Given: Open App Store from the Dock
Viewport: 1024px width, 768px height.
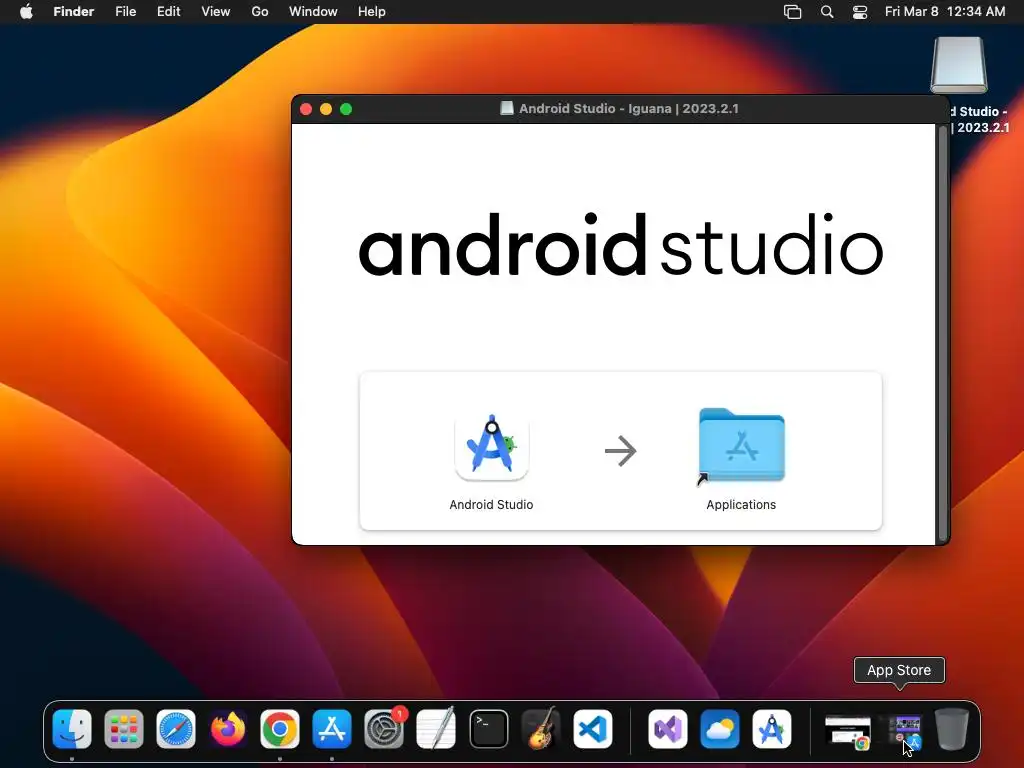Looking at the screenshot, I should click(x=332, y=728).
